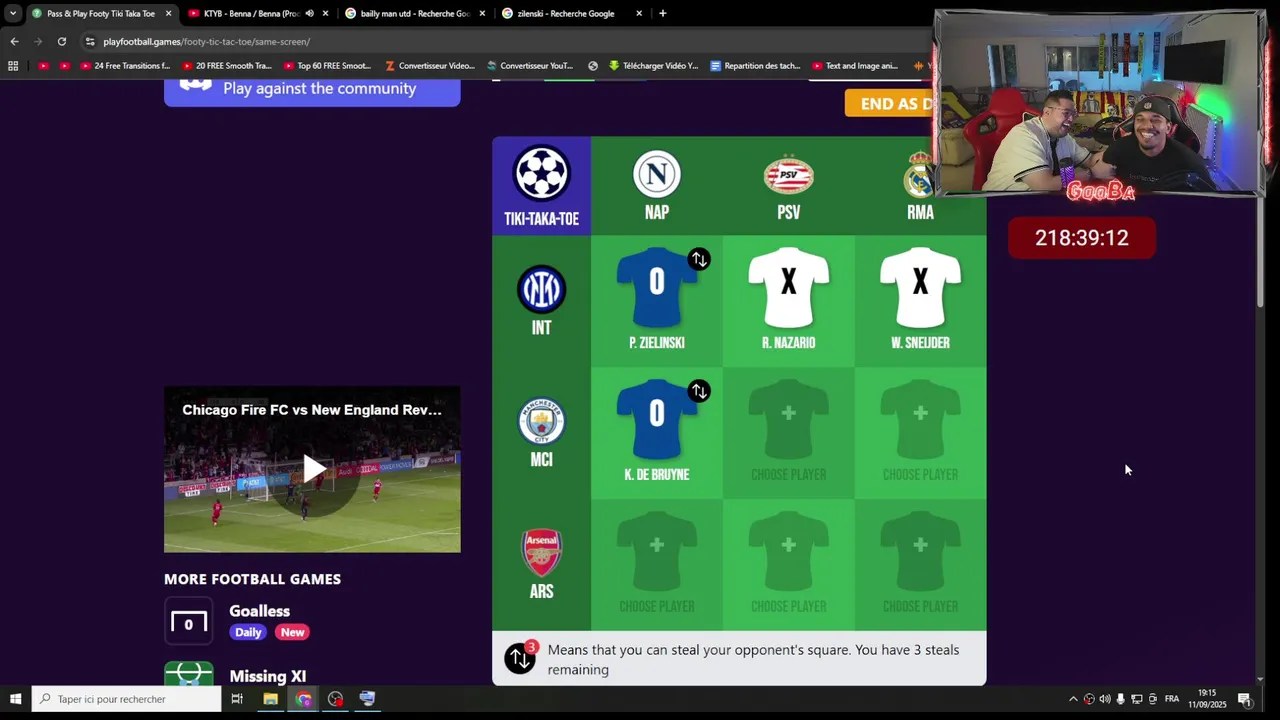
Task: Click the address bar URL field
Action: [500, 42]
